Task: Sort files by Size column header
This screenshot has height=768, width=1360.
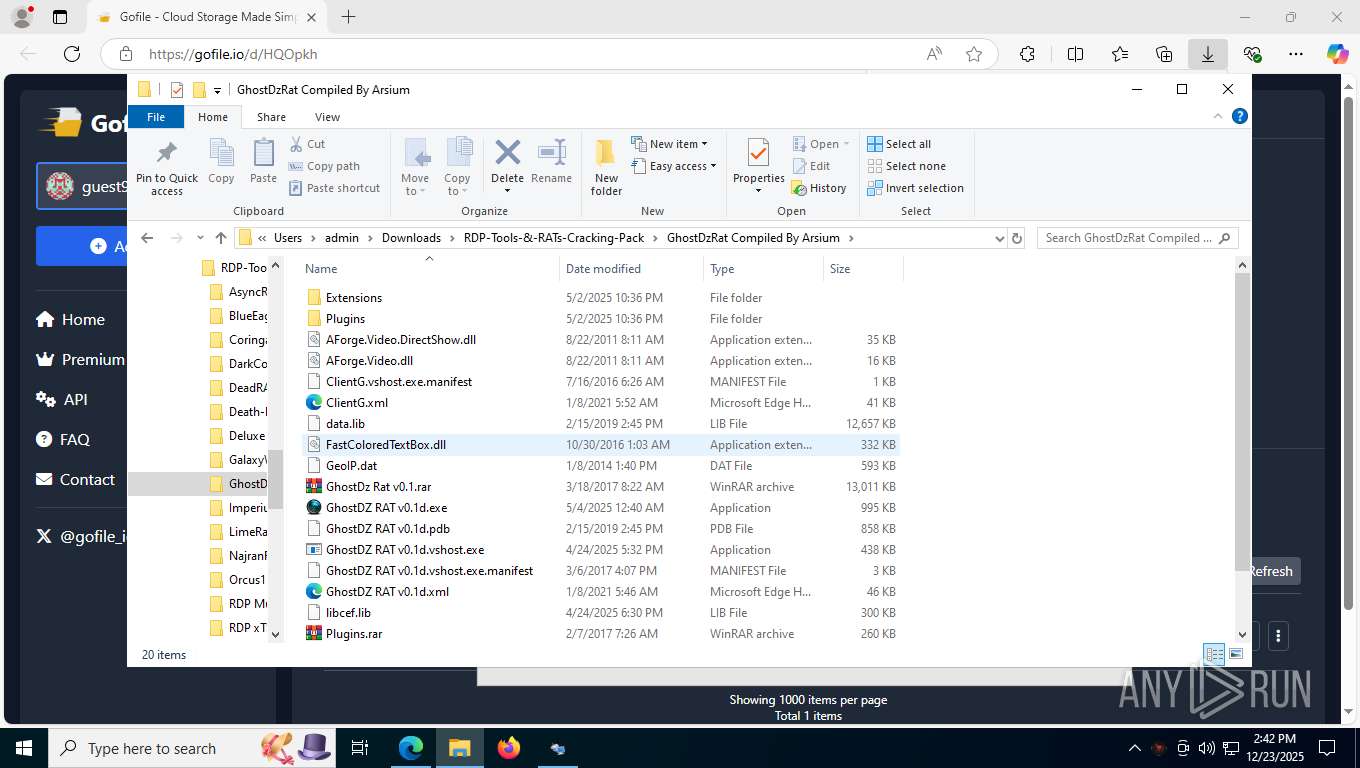Action: click(863, 269)
